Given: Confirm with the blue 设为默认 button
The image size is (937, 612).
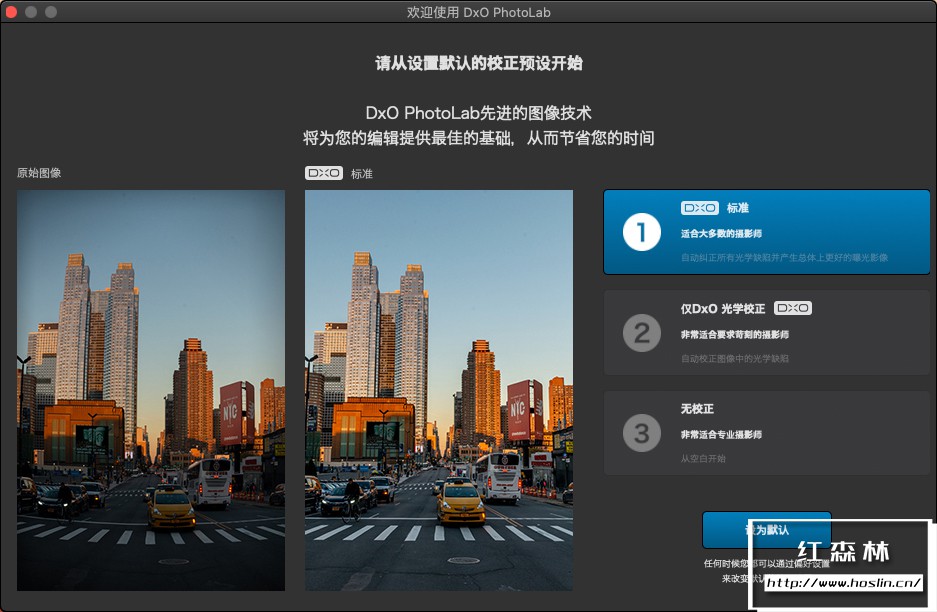Looking at the screenshot, I should click(x=767, y=530).
